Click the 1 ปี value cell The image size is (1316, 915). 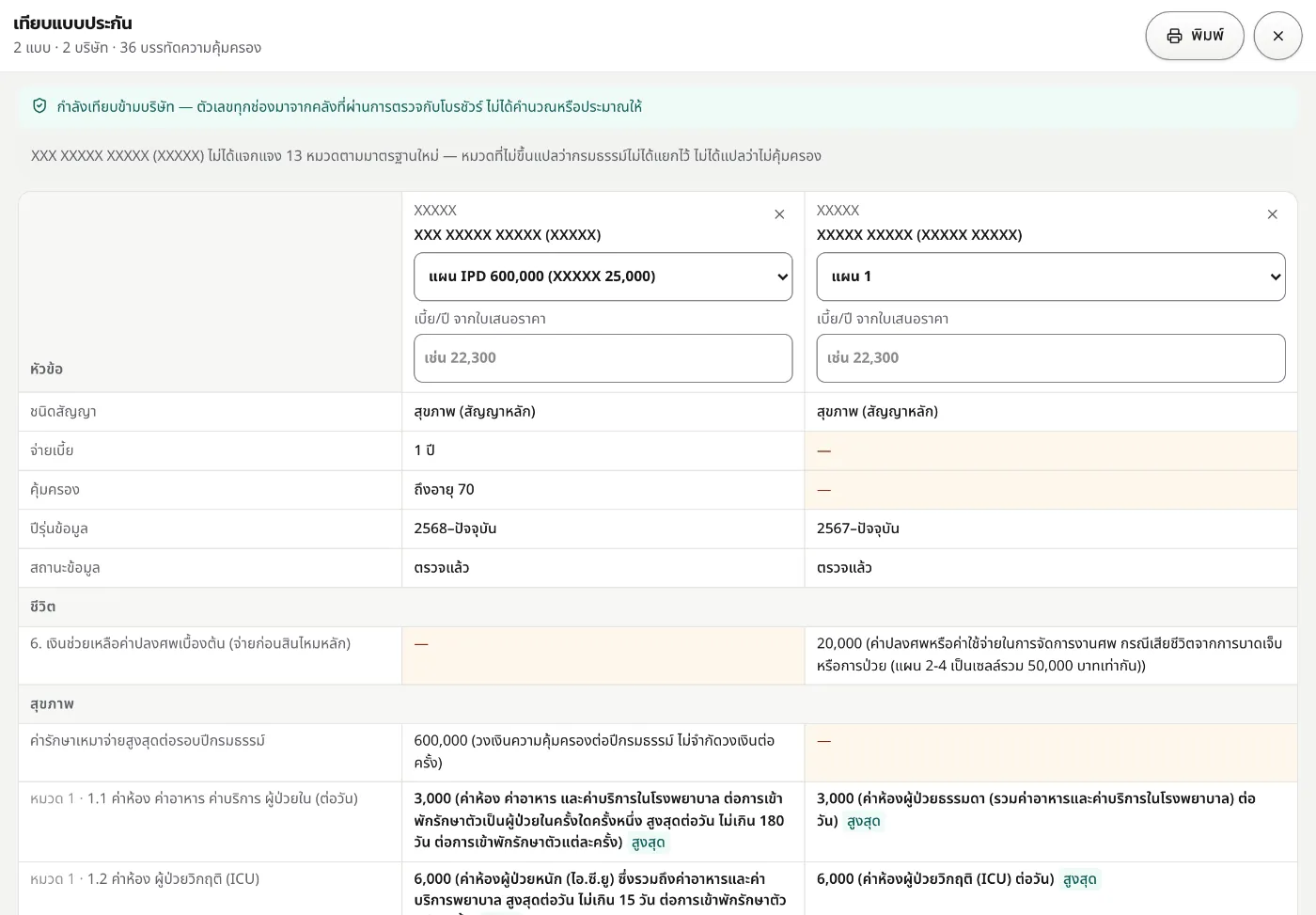(603, 450)
